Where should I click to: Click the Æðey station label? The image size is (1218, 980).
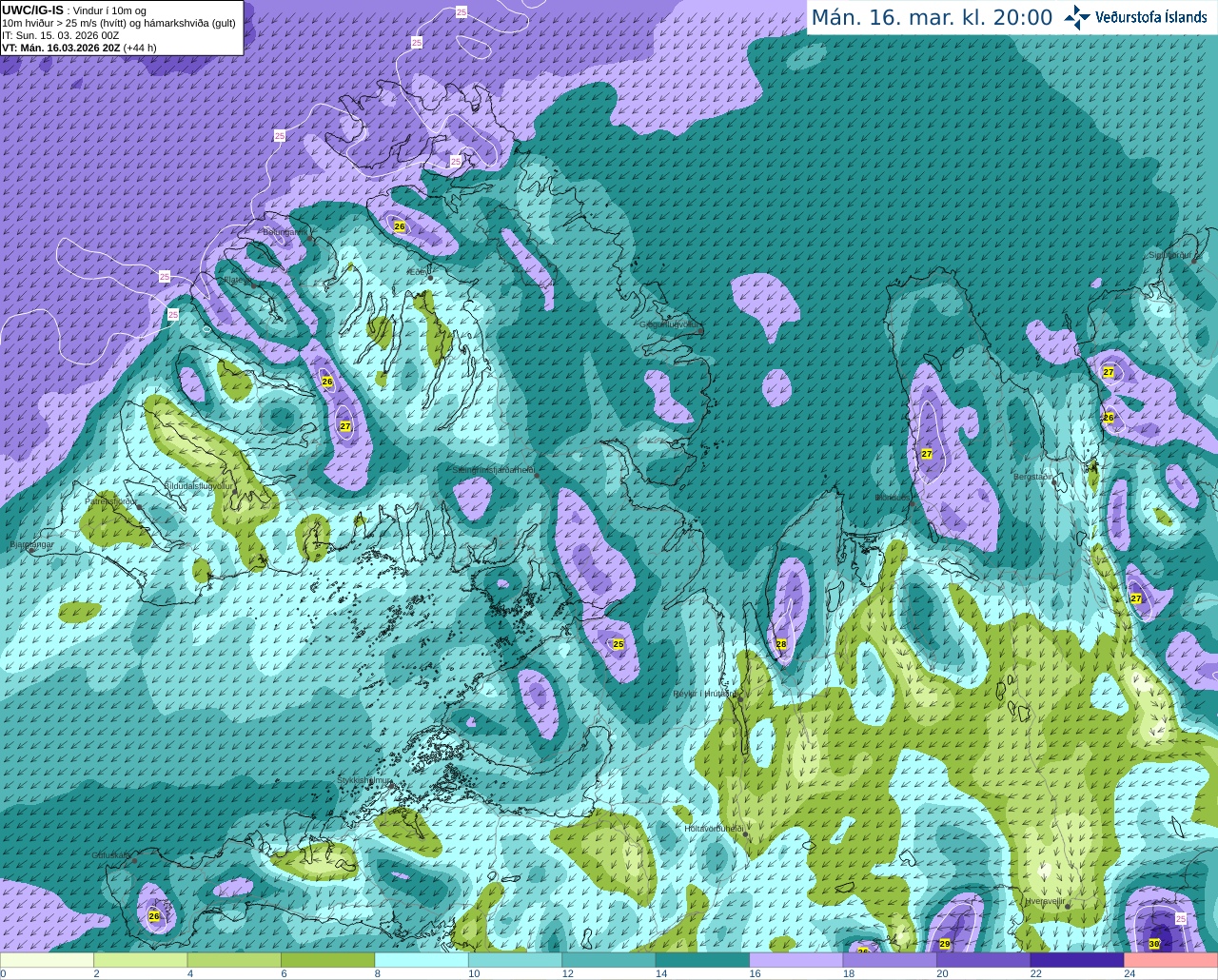418,272
